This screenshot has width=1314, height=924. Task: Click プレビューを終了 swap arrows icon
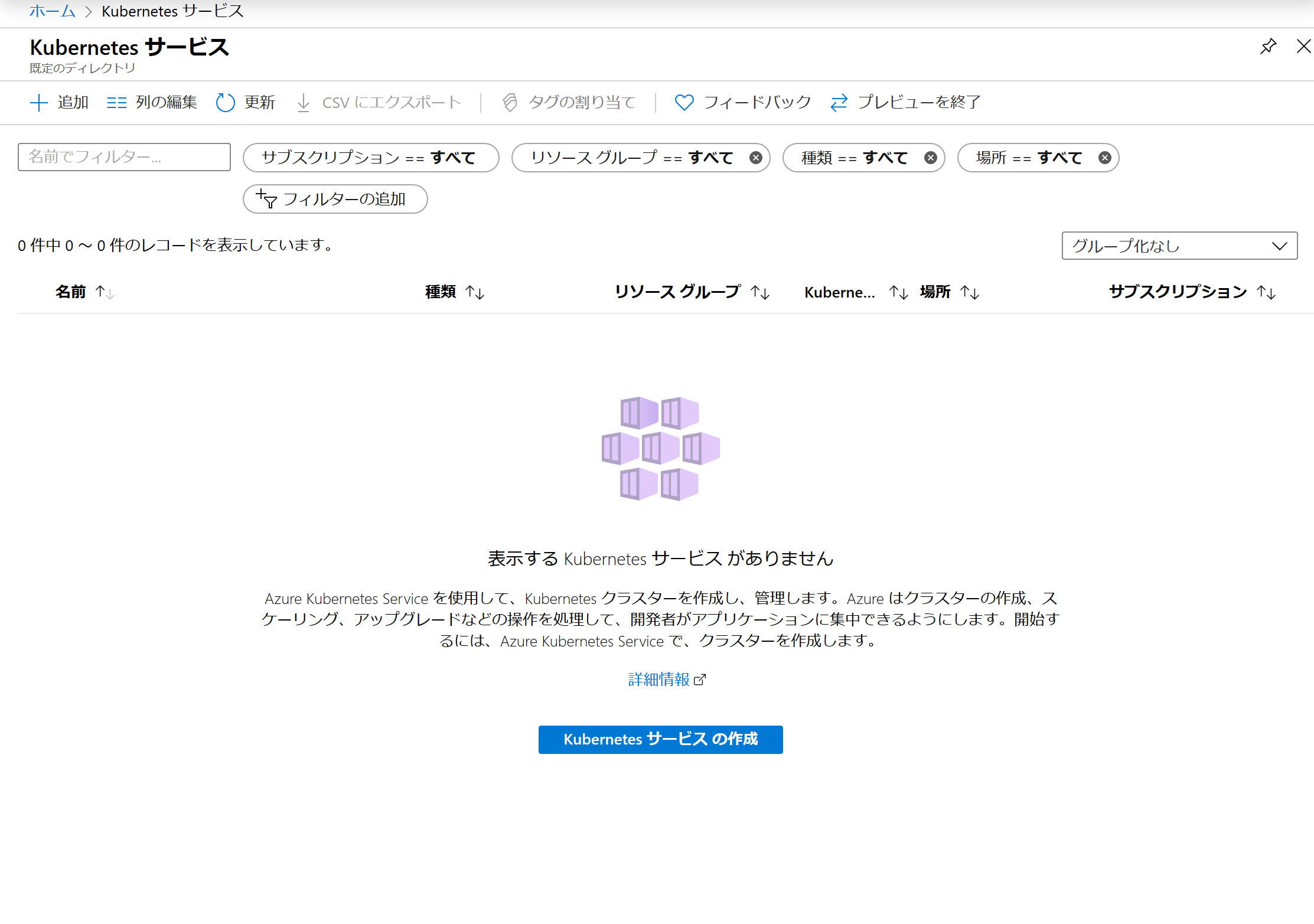click(839, 103)
